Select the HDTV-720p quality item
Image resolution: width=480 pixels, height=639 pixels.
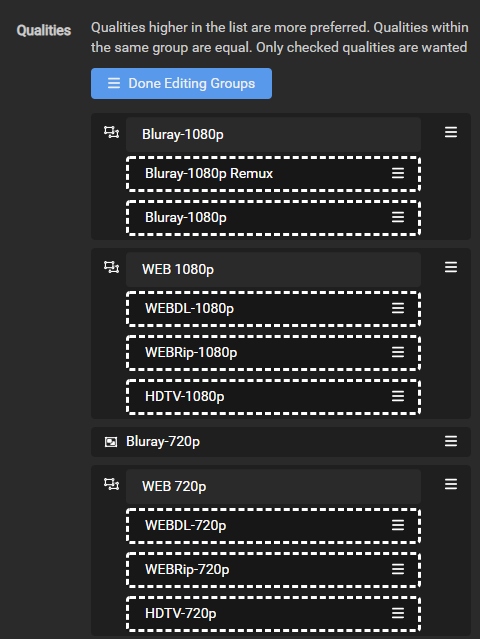[x=273, y=613]
